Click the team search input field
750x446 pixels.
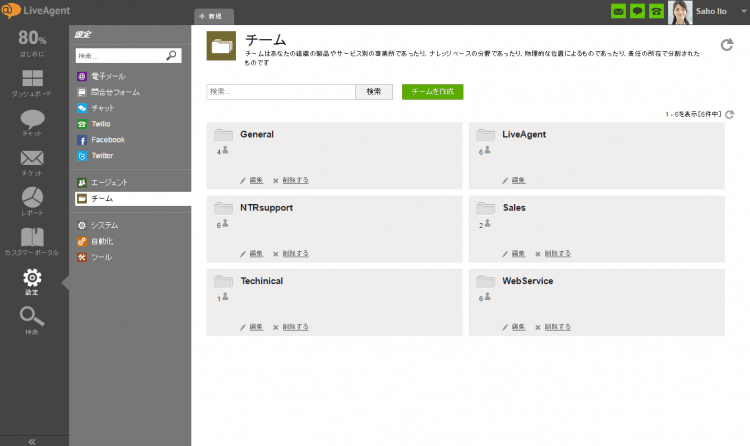pyautogui.click(x=281, y=92)
